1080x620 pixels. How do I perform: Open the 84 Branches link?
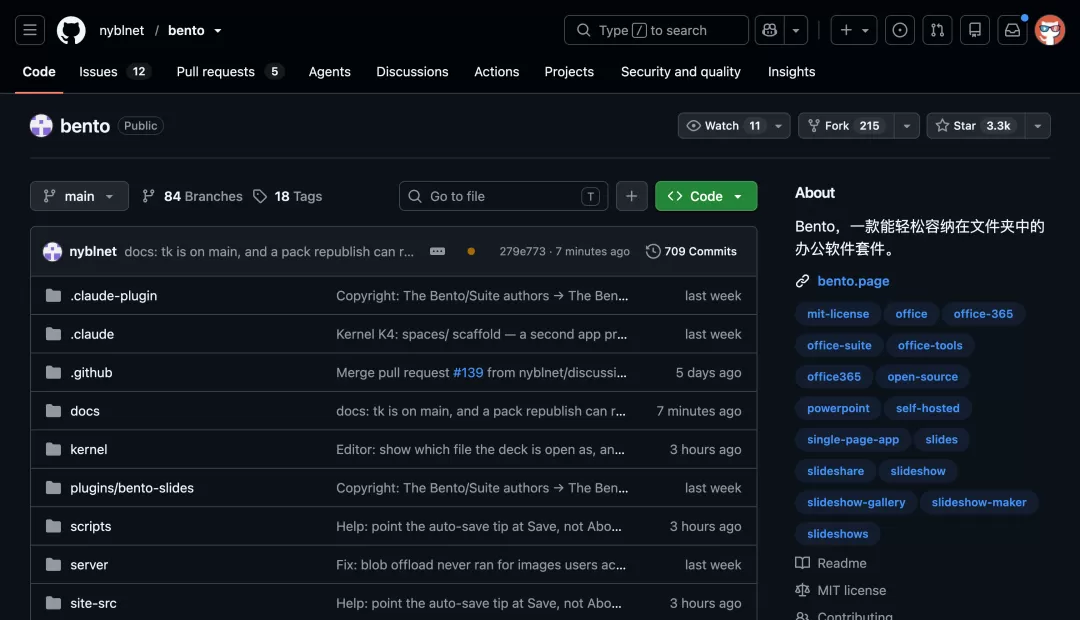[x=192, y=196]
